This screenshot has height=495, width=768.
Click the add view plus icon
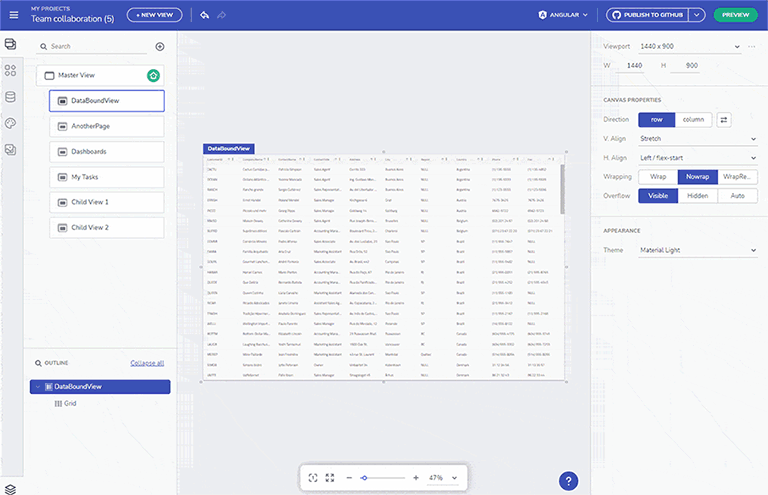[x=160, y=47]
